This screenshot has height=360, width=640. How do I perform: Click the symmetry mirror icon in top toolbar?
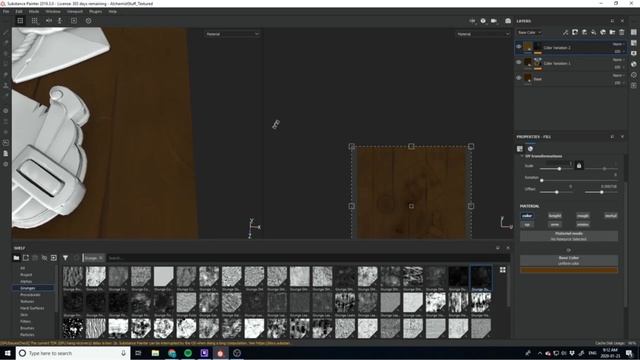pos(49,21)
